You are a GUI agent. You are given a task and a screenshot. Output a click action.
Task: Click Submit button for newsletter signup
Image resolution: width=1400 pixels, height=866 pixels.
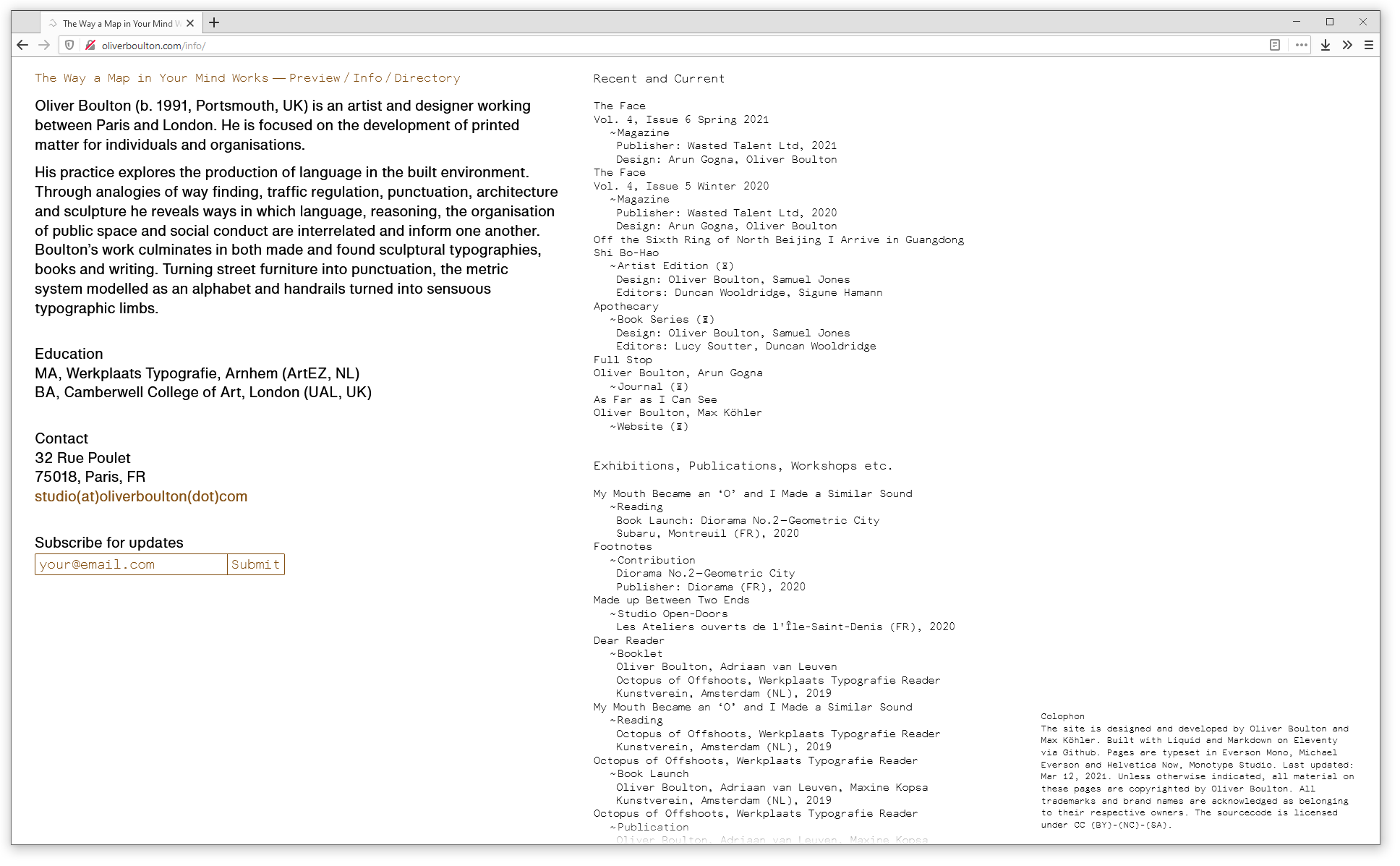click(x=255, y=564)
